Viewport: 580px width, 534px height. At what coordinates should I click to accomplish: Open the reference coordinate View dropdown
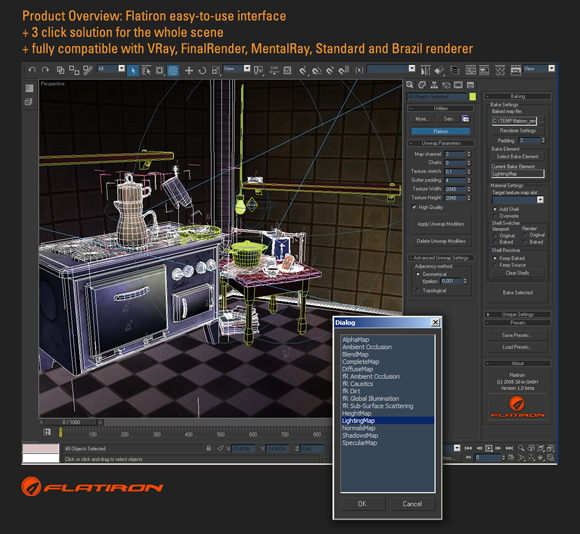(x=237, y=69)
